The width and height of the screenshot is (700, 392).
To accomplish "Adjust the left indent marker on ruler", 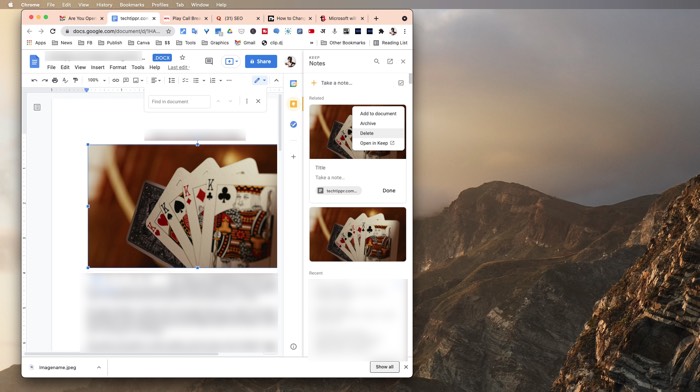I will (x=87, y=90).
